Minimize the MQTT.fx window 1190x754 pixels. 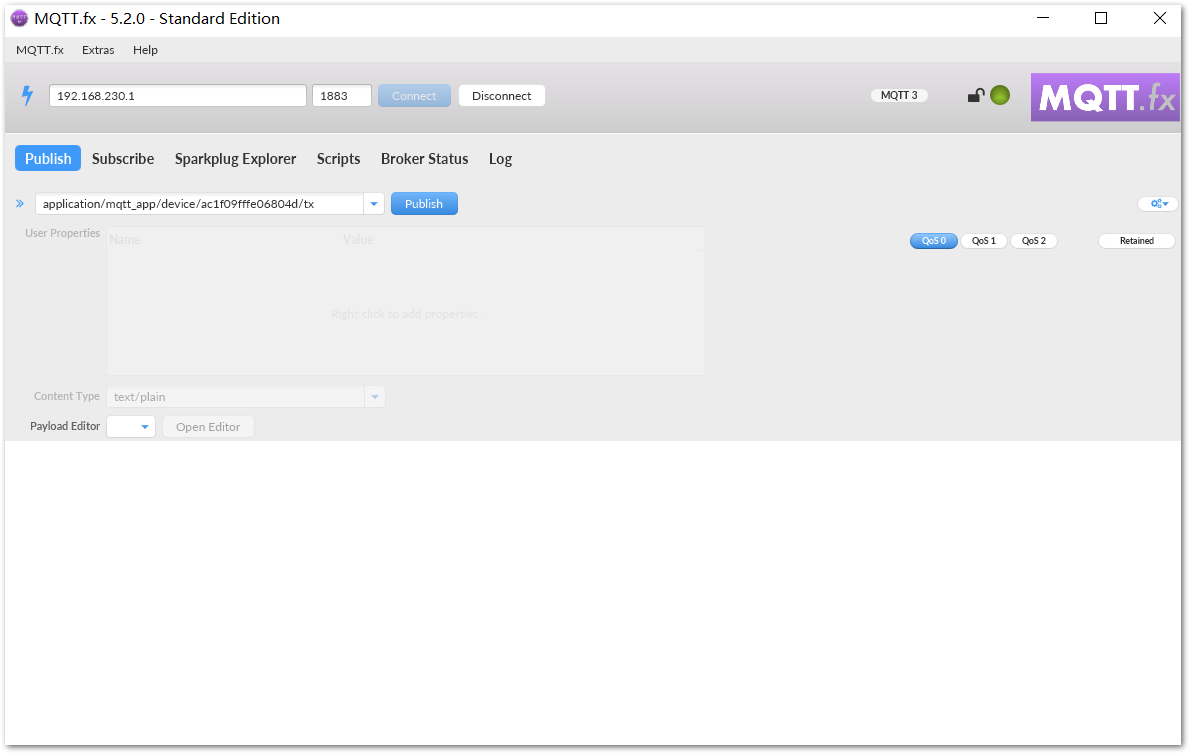1043,18
